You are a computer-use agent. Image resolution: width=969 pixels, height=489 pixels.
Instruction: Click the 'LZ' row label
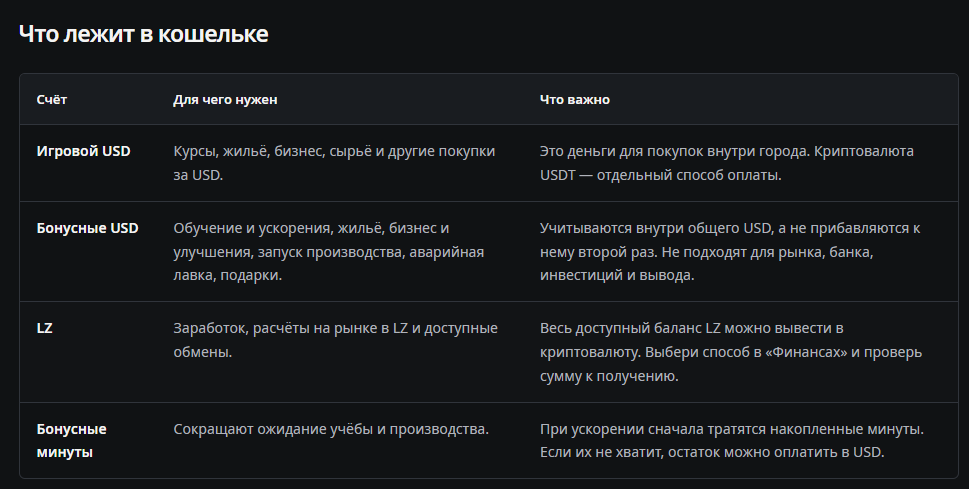coord(44,328)
